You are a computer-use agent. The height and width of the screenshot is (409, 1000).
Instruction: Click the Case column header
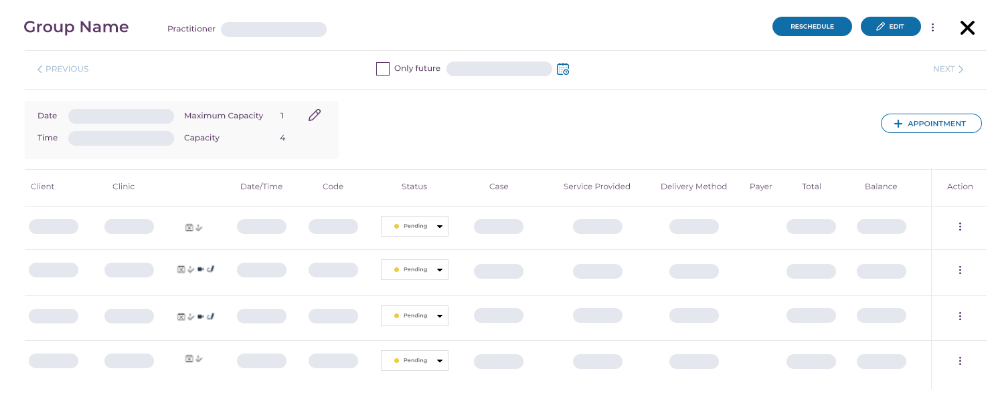(x=499, y=186)
